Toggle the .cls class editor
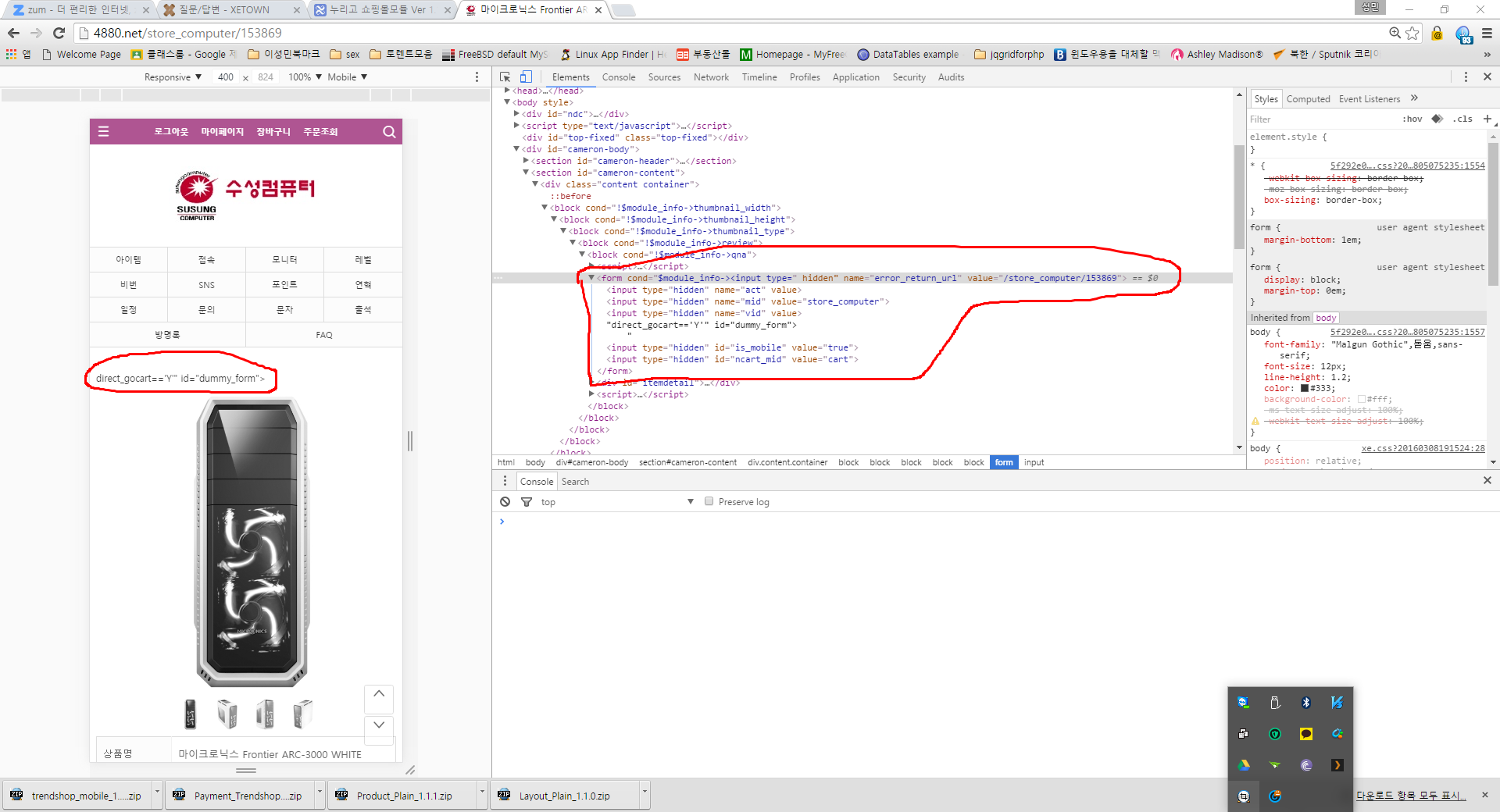The height and width of the screenshot is (812, 1500). coord(1462,119)
